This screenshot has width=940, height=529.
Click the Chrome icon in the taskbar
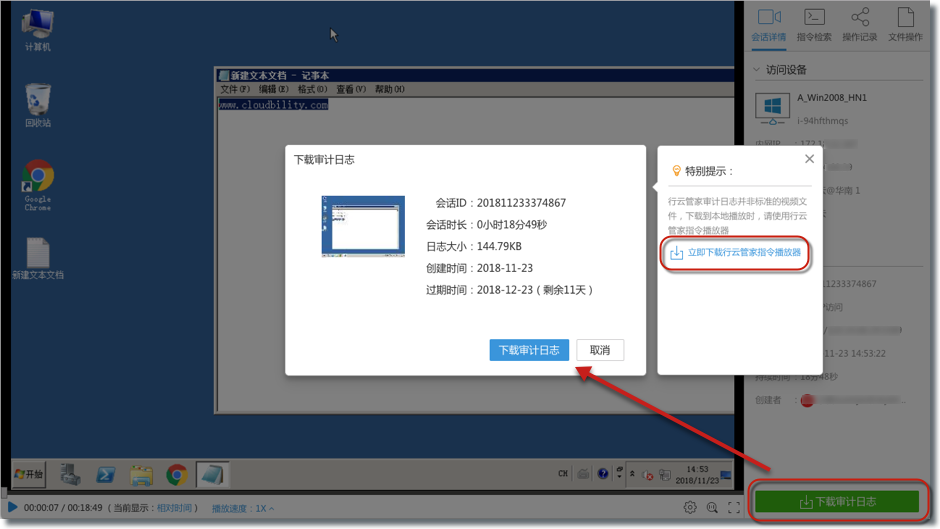(x=176, y=474)
